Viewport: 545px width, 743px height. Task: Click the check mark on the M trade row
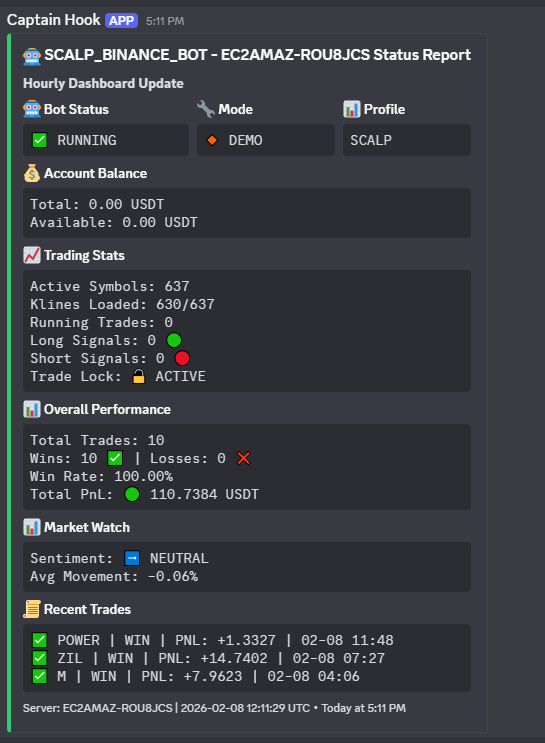(39, 676)
